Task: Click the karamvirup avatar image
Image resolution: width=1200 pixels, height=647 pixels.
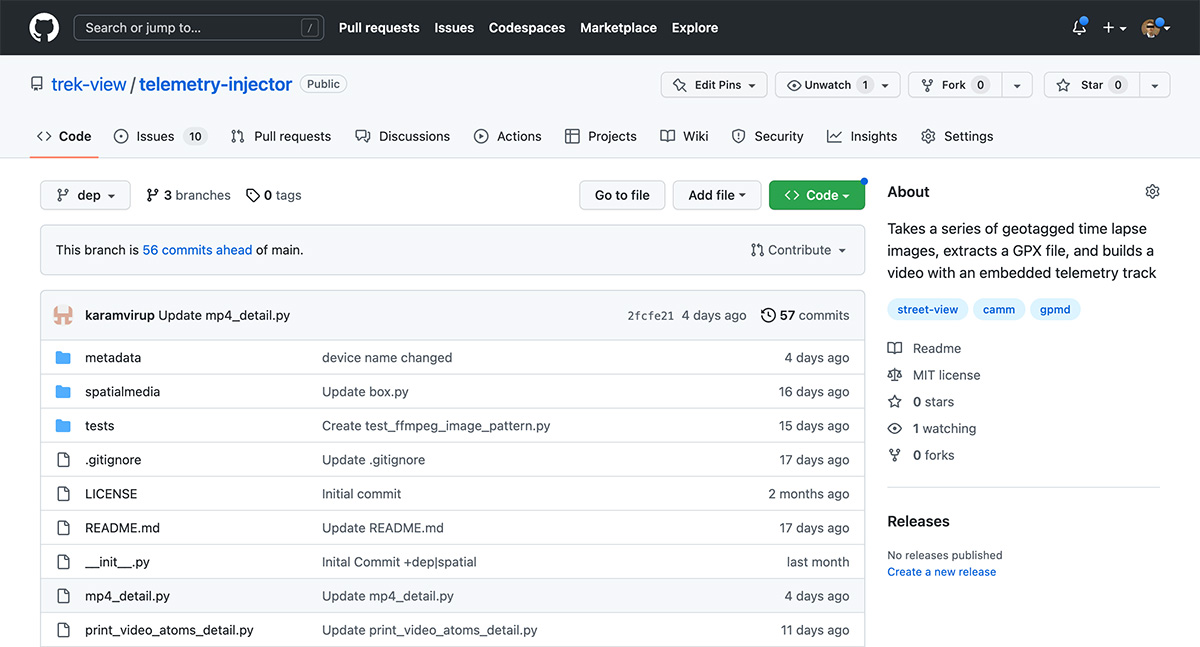Action: click(x=63, y=316)
